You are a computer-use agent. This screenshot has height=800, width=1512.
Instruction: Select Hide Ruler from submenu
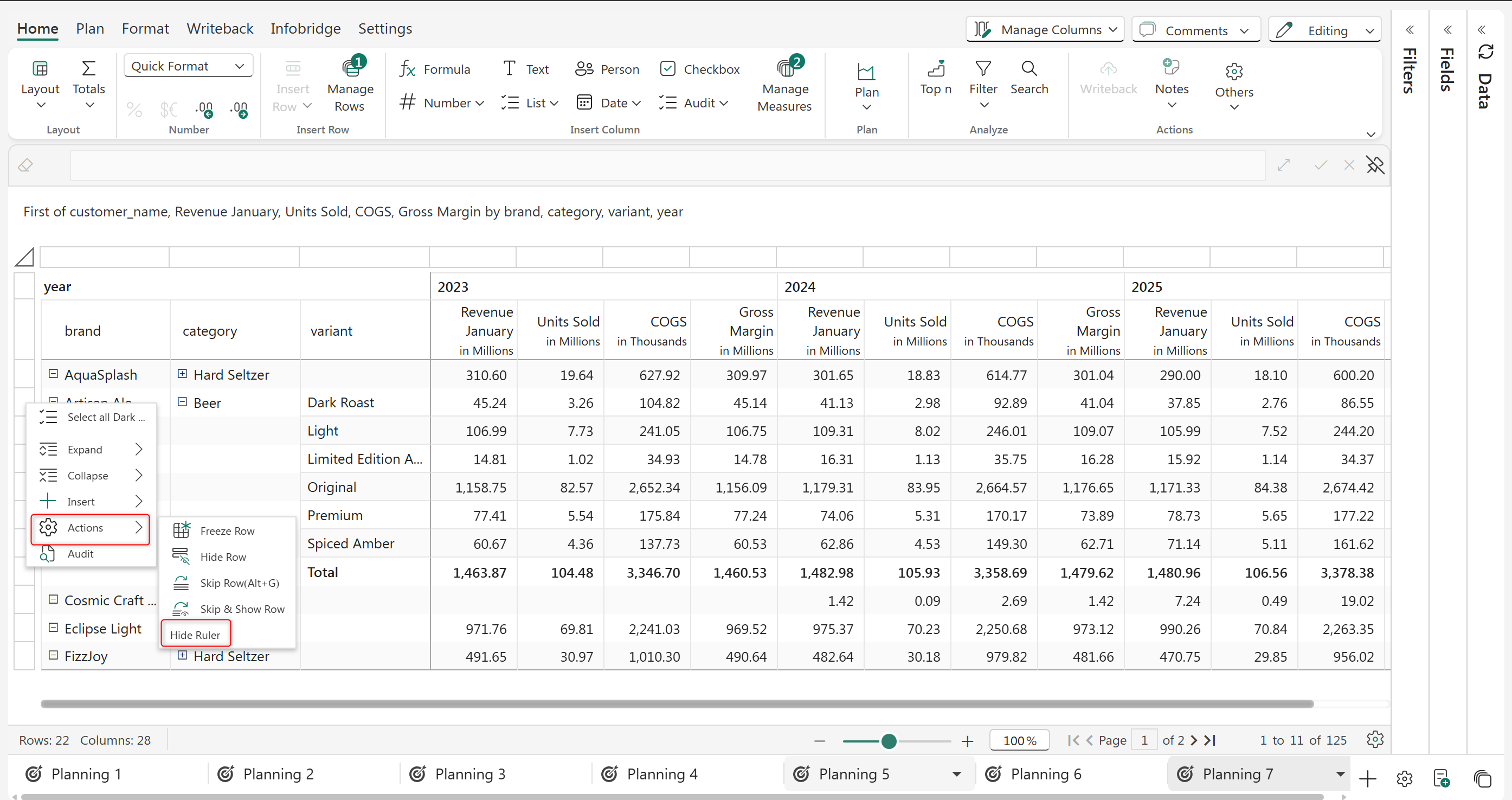click(195, 635)
